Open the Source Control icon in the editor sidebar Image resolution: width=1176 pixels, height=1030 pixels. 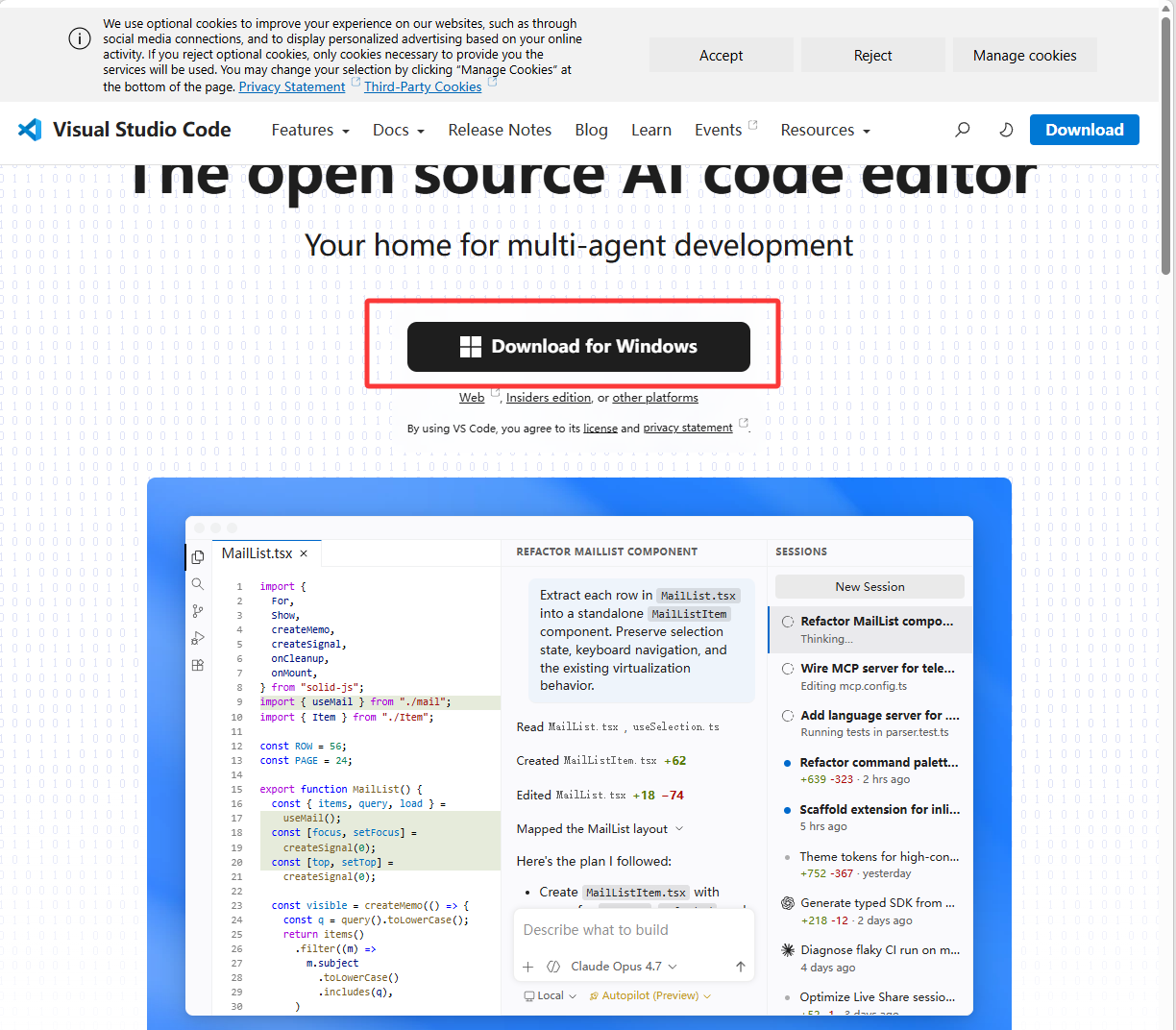click(x=198, y=611)
